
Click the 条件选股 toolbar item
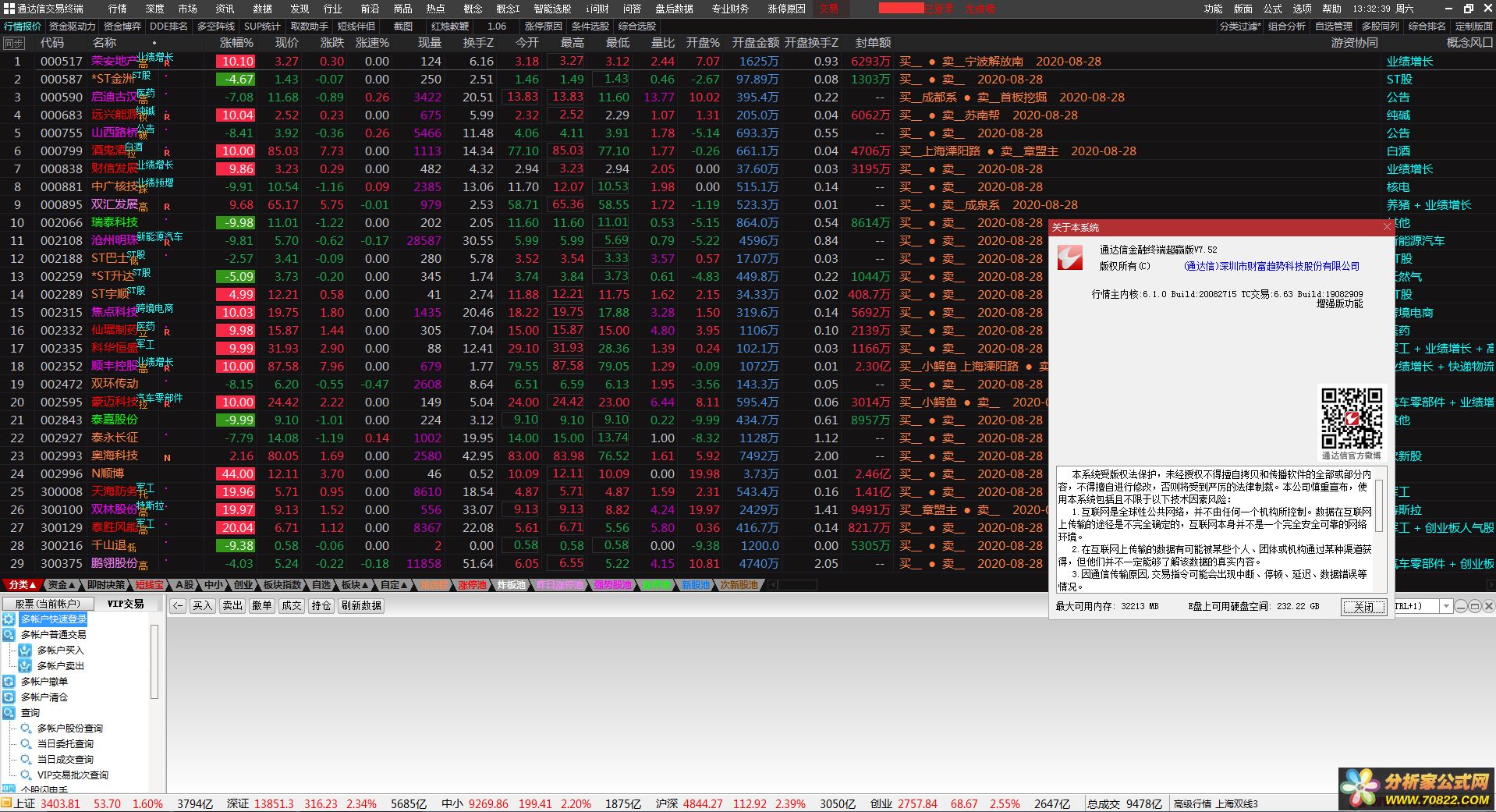pos(590,26)
